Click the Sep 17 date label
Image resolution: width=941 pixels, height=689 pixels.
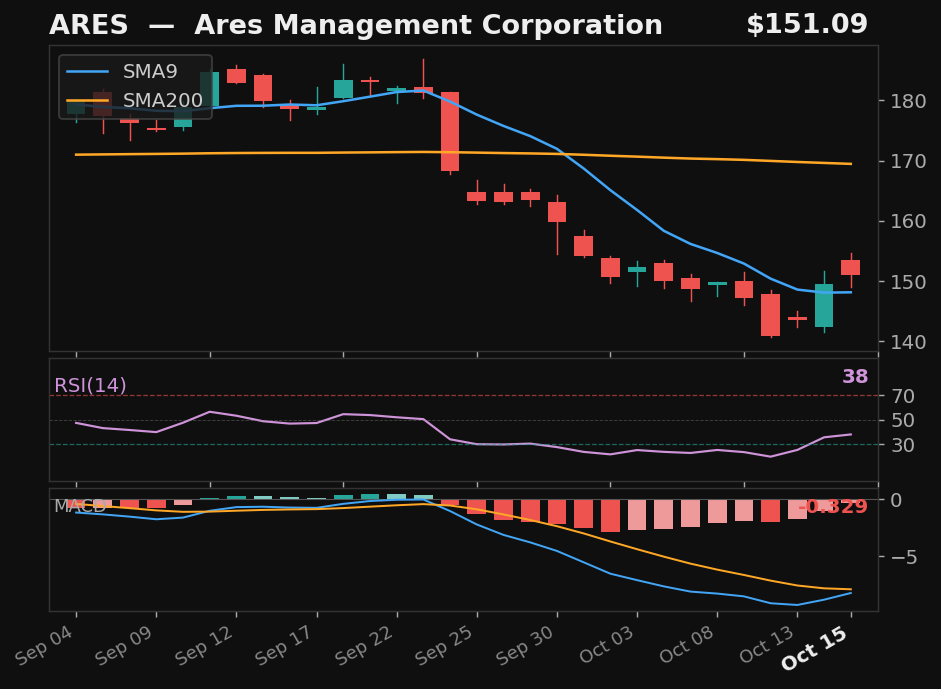pos(285,645)
